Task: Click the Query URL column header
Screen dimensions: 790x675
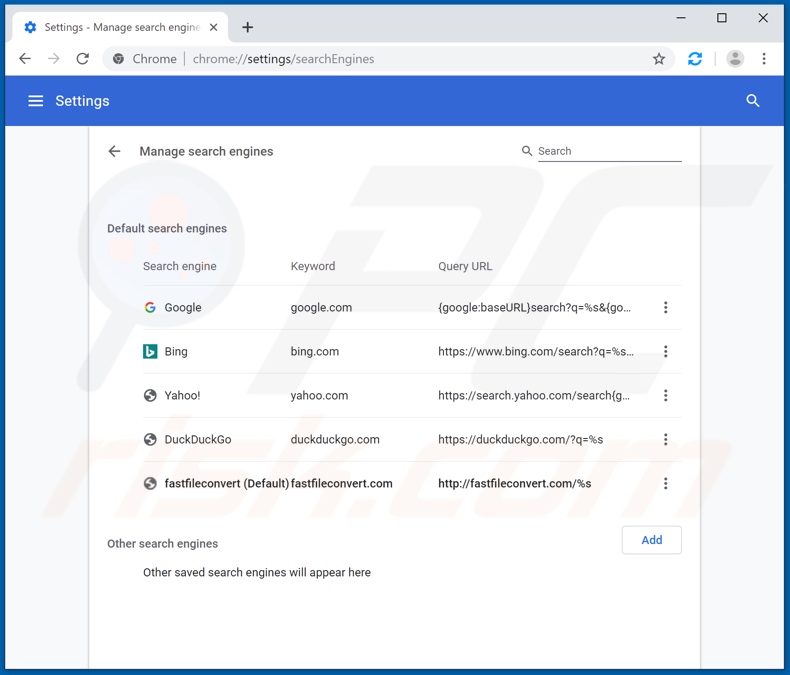Action: [465, 266]
